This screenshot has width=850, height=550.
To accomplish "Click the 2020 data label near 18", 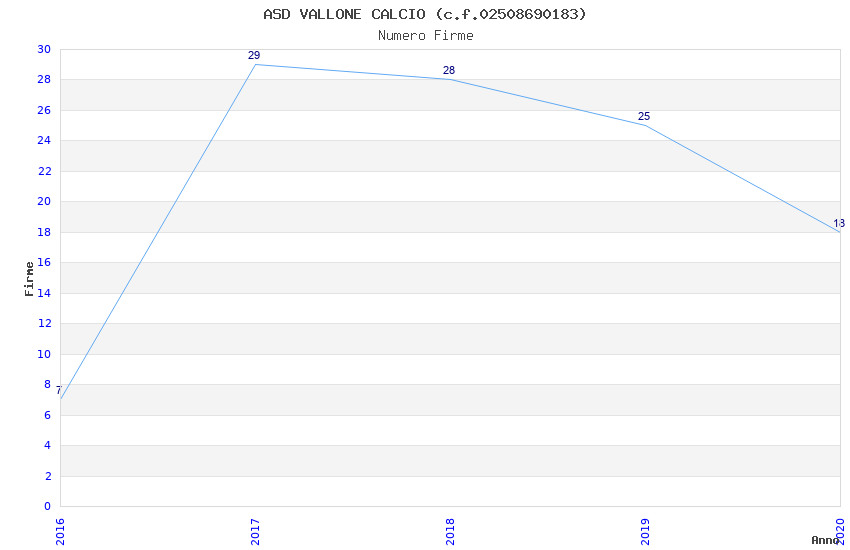I will pyautogui.click(x=839, y=223).
